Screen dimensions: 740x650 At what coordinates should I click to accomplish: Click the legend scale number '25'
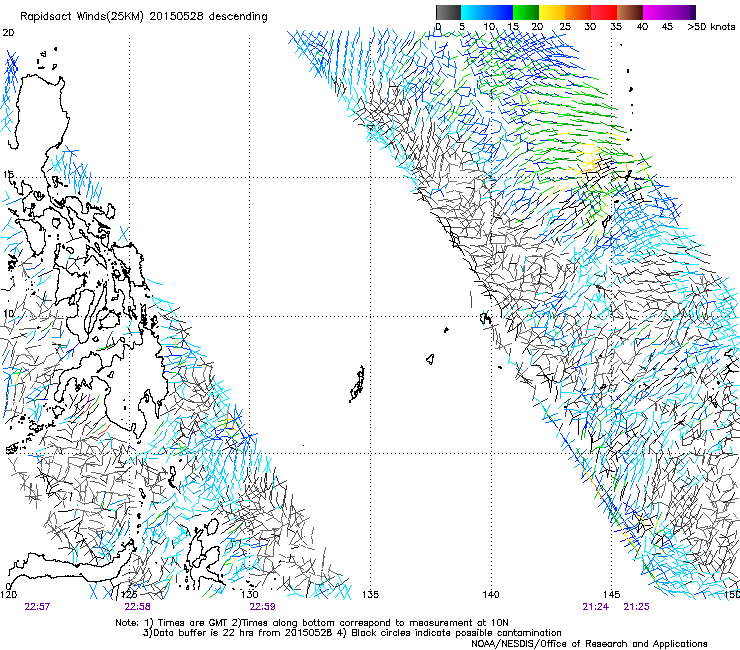coord(565,26)
